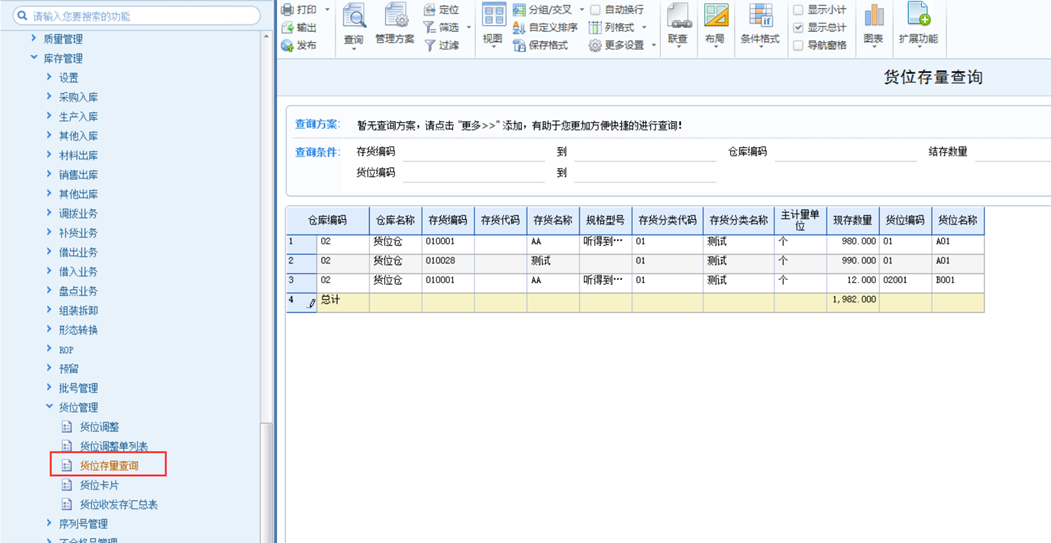The height and width of the screenshot is (543, 1051).
Task: Click the 货位名称 column header
Action: click(x=957, y=221)
